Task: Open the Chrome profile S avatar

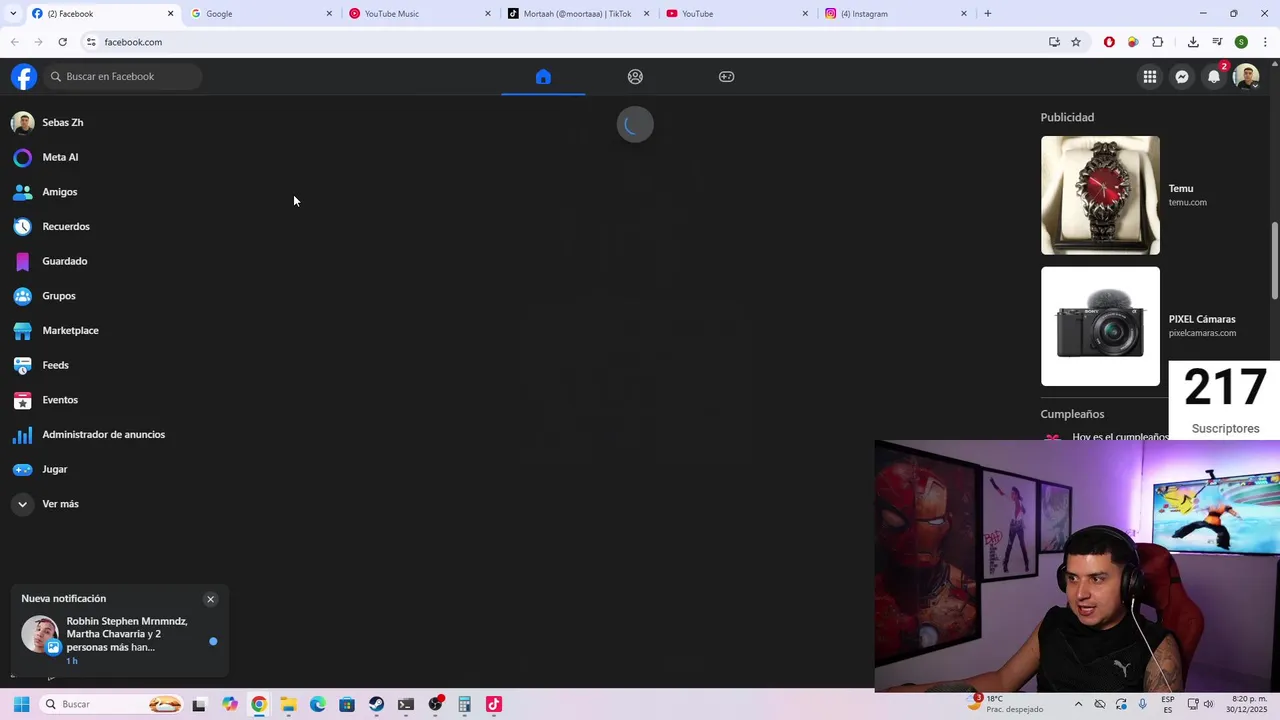Action: 1241,42
